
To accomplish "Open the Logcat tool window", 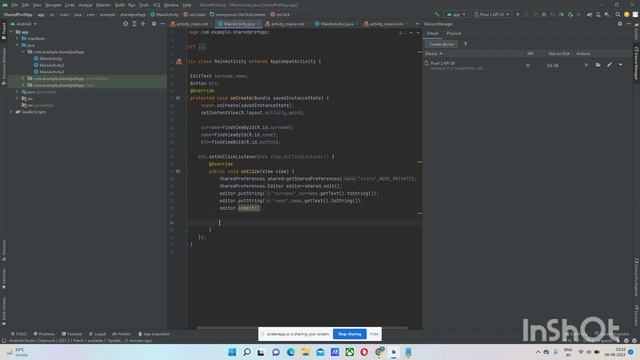I will (98, 334).
